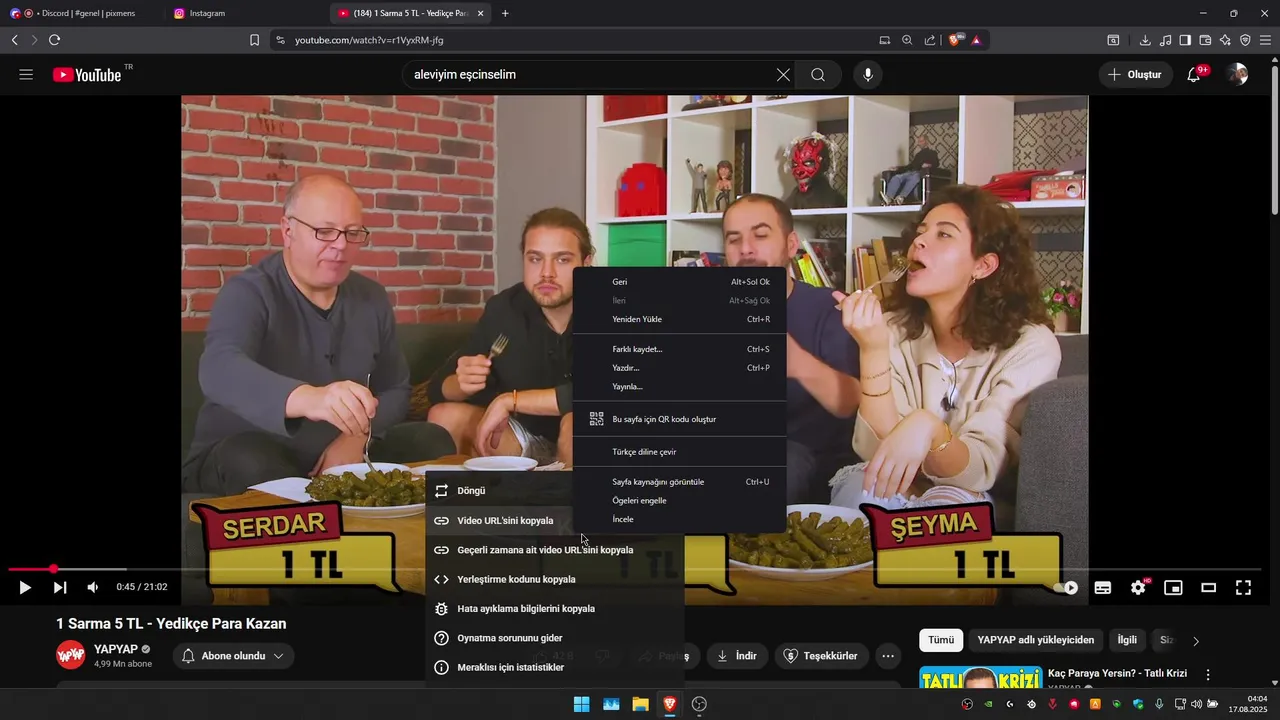Focus the YouTube search field
The height and width of the screenshot is (720, 1280).
point(590,75)
